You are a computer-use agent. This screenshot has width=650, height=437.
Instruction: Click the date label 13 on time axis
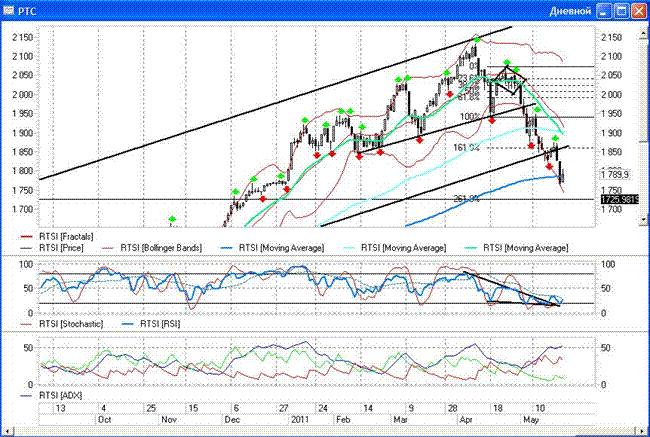click(61, 408)
